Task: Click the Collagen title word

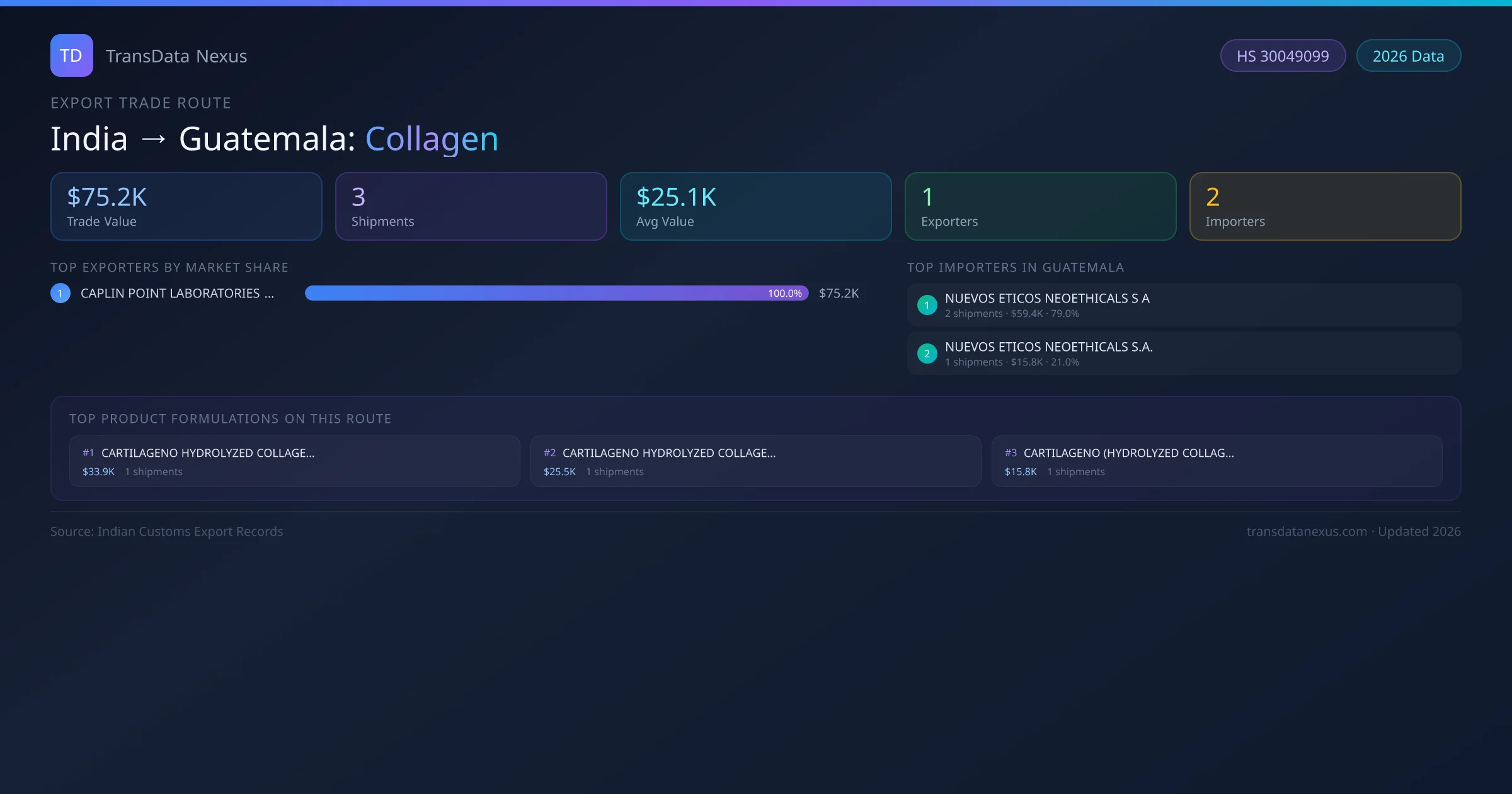Action: tap(432, 139)
